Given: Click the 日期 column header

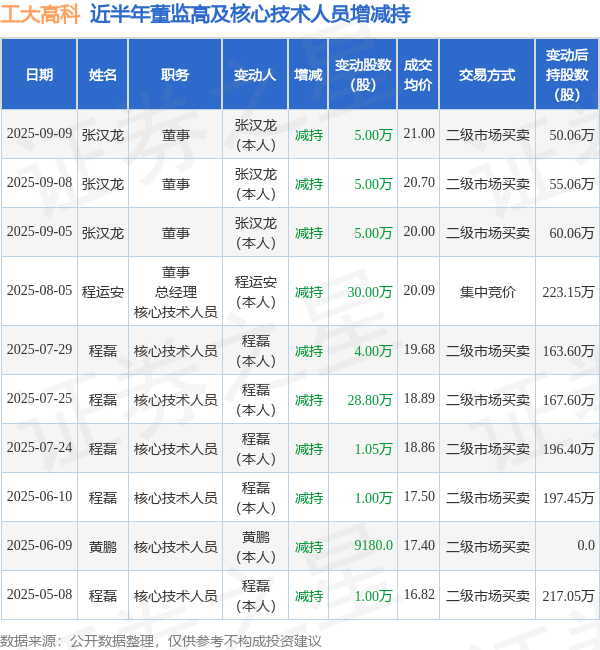Looking at the screenshot, I should 39,75.
